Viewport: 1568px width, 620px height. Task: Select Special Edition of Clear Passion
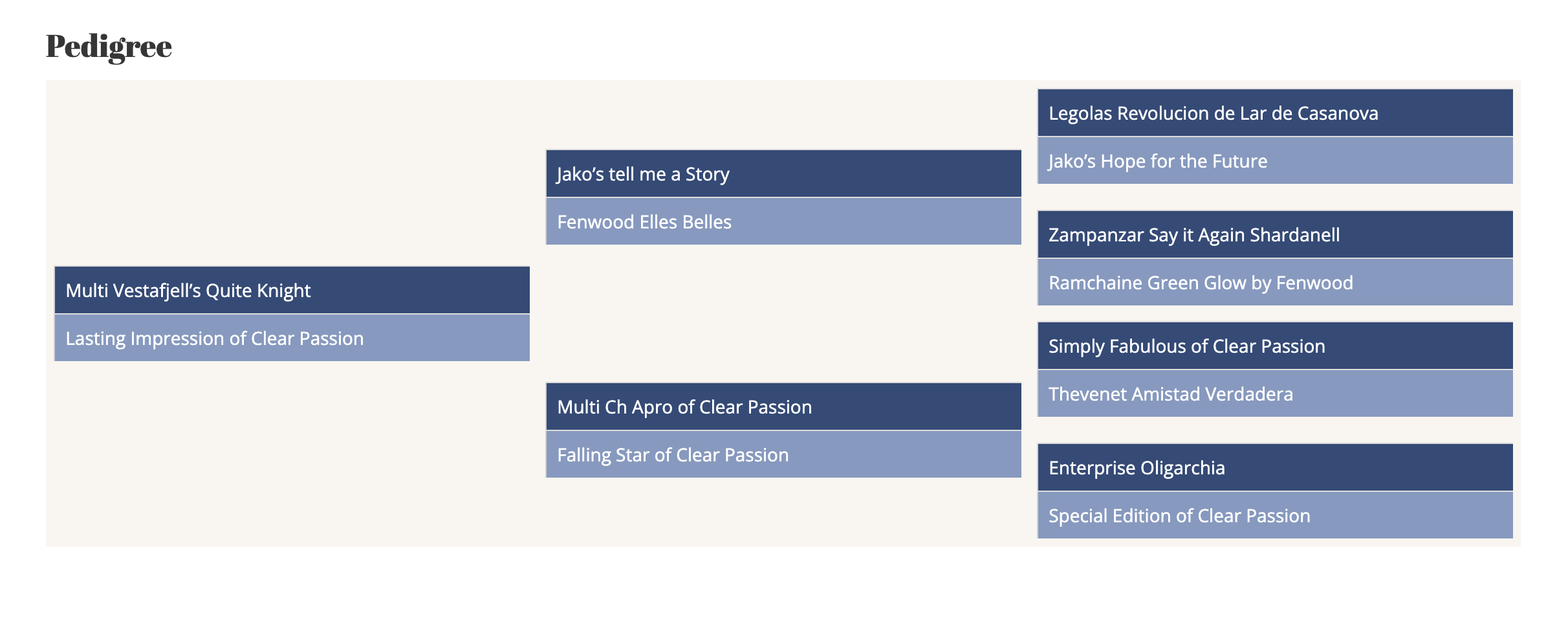[1275, 515]
